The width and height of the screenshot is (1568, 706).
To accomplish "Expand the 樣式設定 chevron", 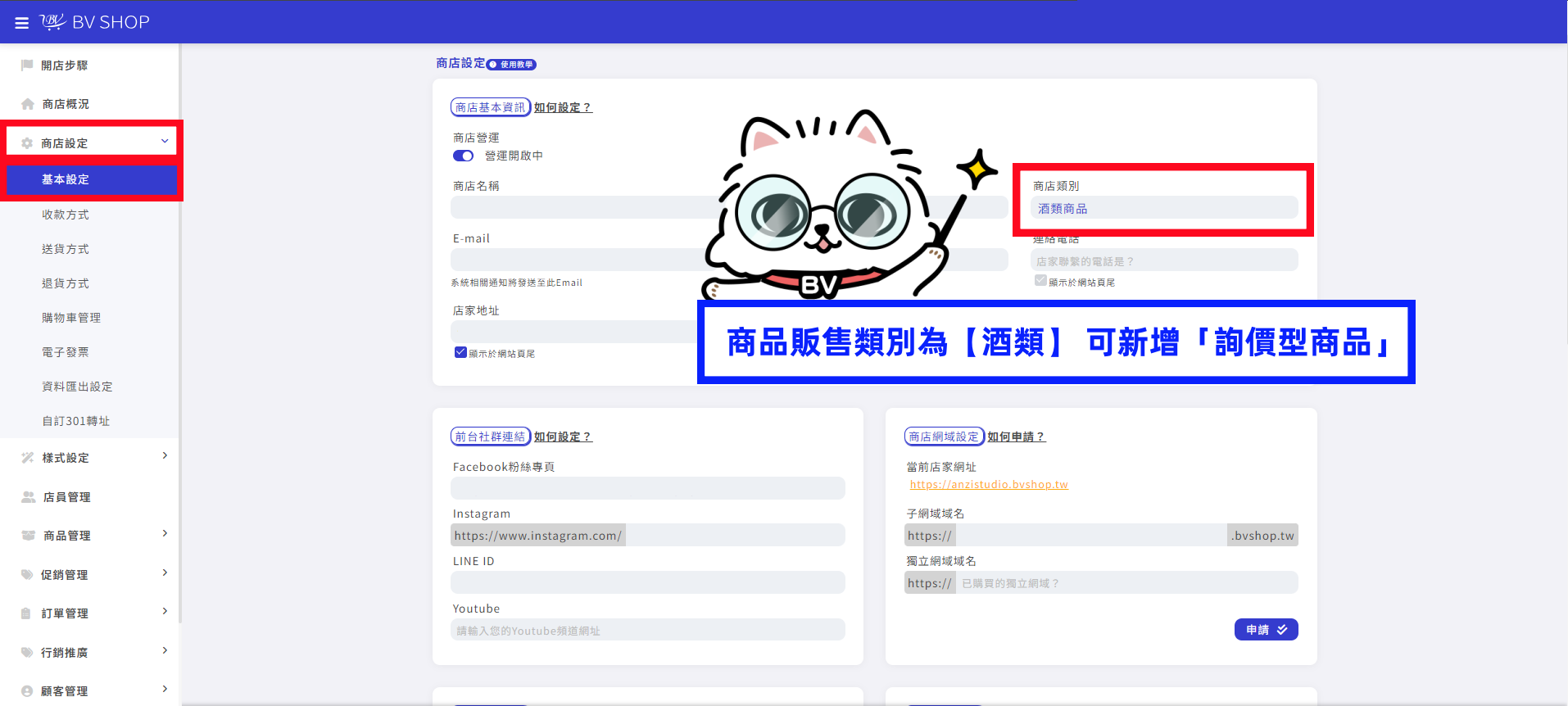I will 165,455.
